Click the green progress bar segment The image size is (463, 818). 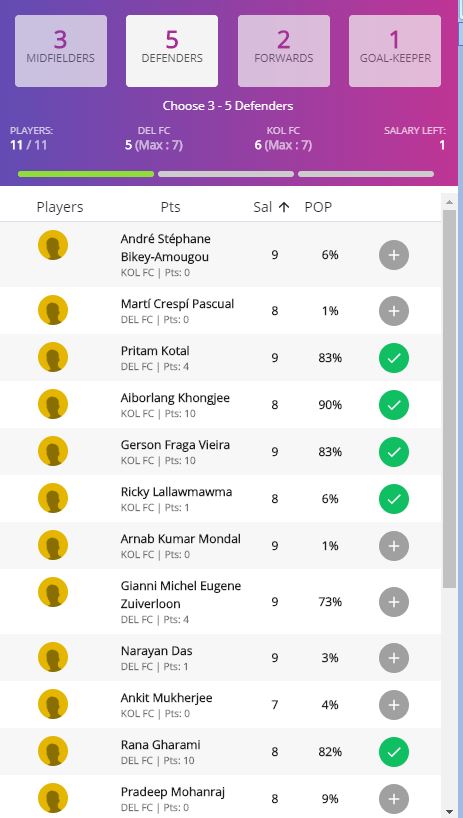click(x=86, y=174)
